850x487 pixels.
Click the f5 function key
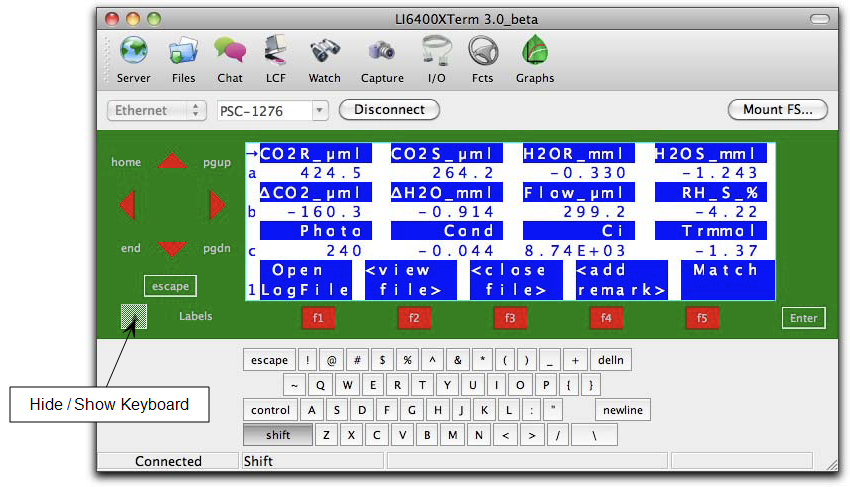click(x=702, y=318)
